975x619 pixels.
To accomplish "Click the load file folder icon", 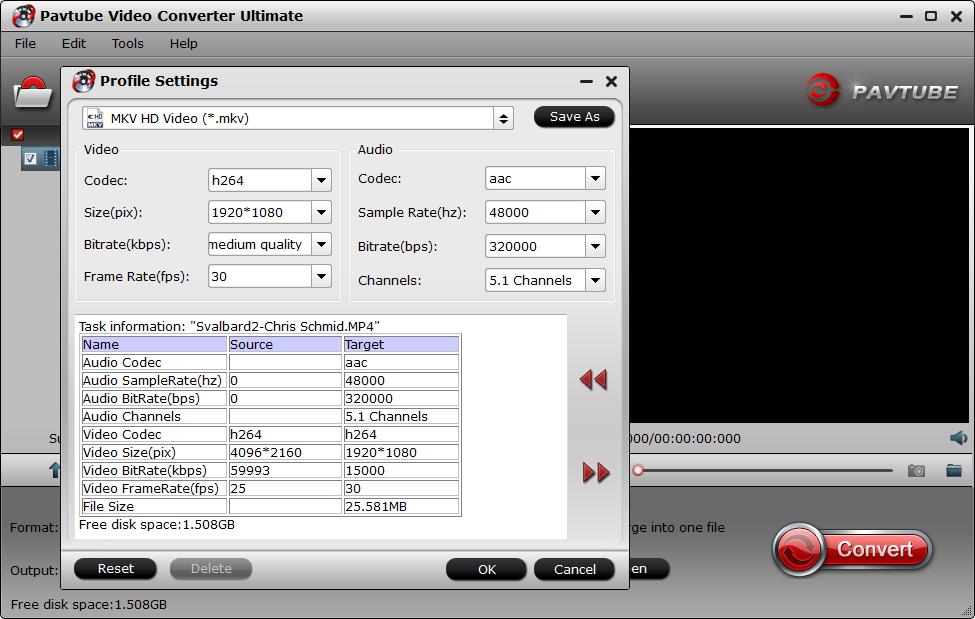I will click(x=32, y=93).
